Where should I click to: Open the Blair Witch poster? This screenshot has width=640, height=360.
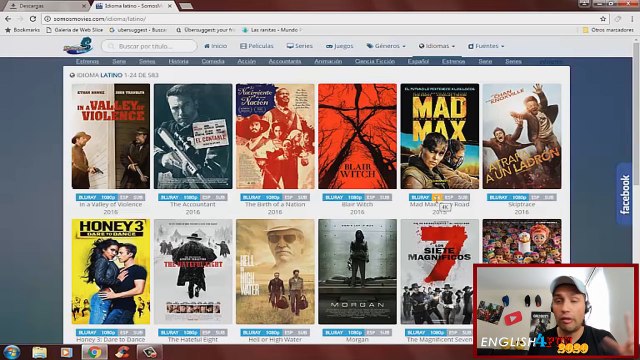[x=357, y=136]
